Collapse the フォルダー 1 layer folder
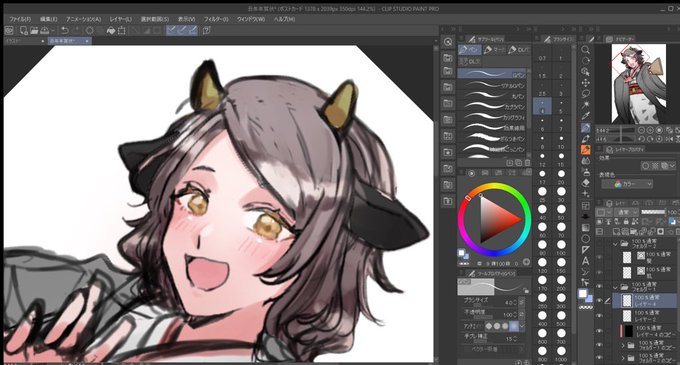680x365 pixels. (616, 287)
